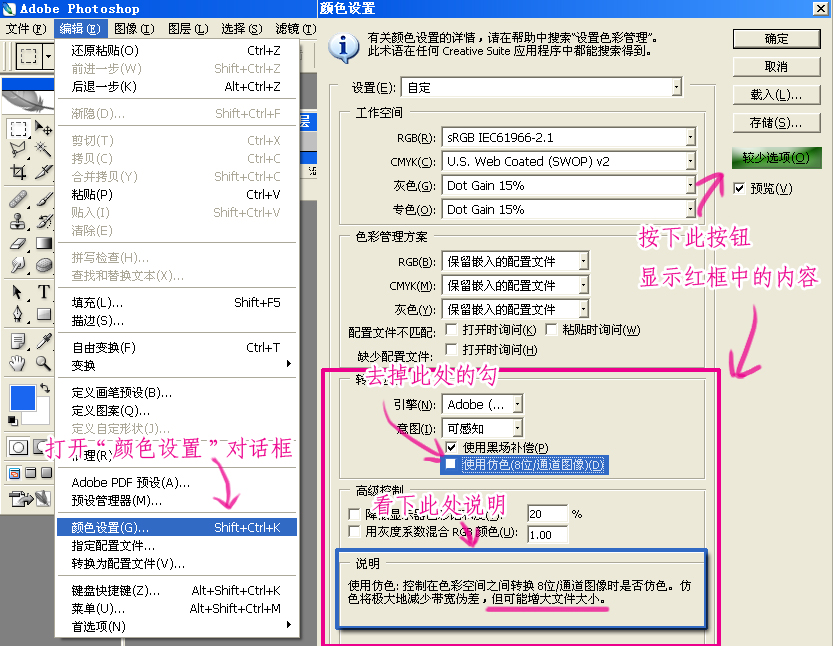Select the Path Selection arrow tool
833x646 pixels.
pyautogui.click(x=18, y=292)
